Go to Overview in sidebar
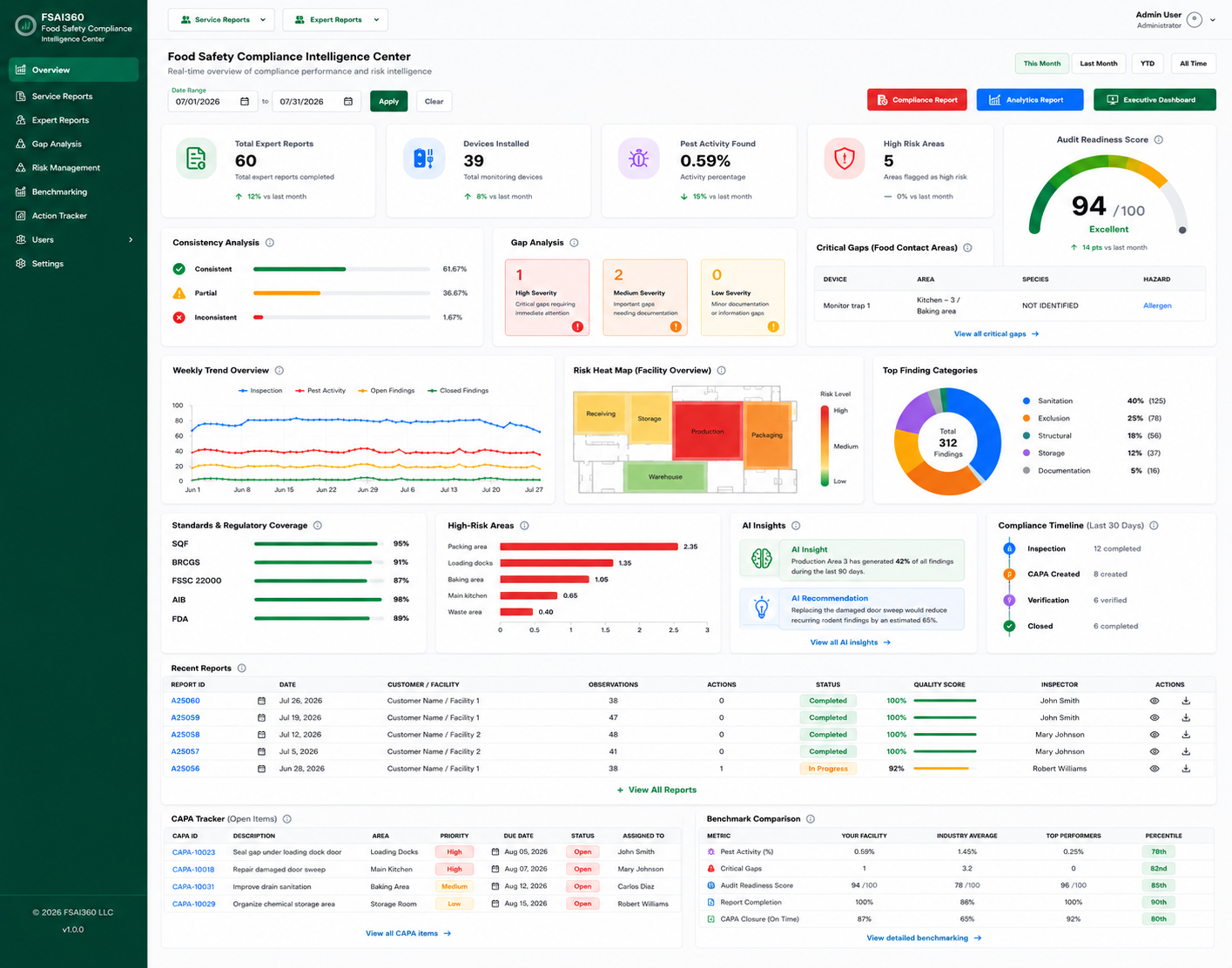 tap(73, 70)
